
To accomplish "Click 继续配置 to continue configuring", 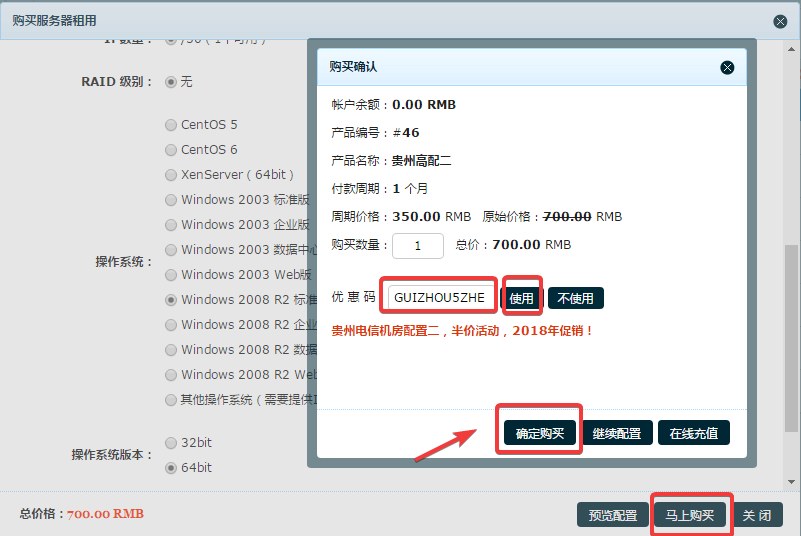I will tap(617, 433).
